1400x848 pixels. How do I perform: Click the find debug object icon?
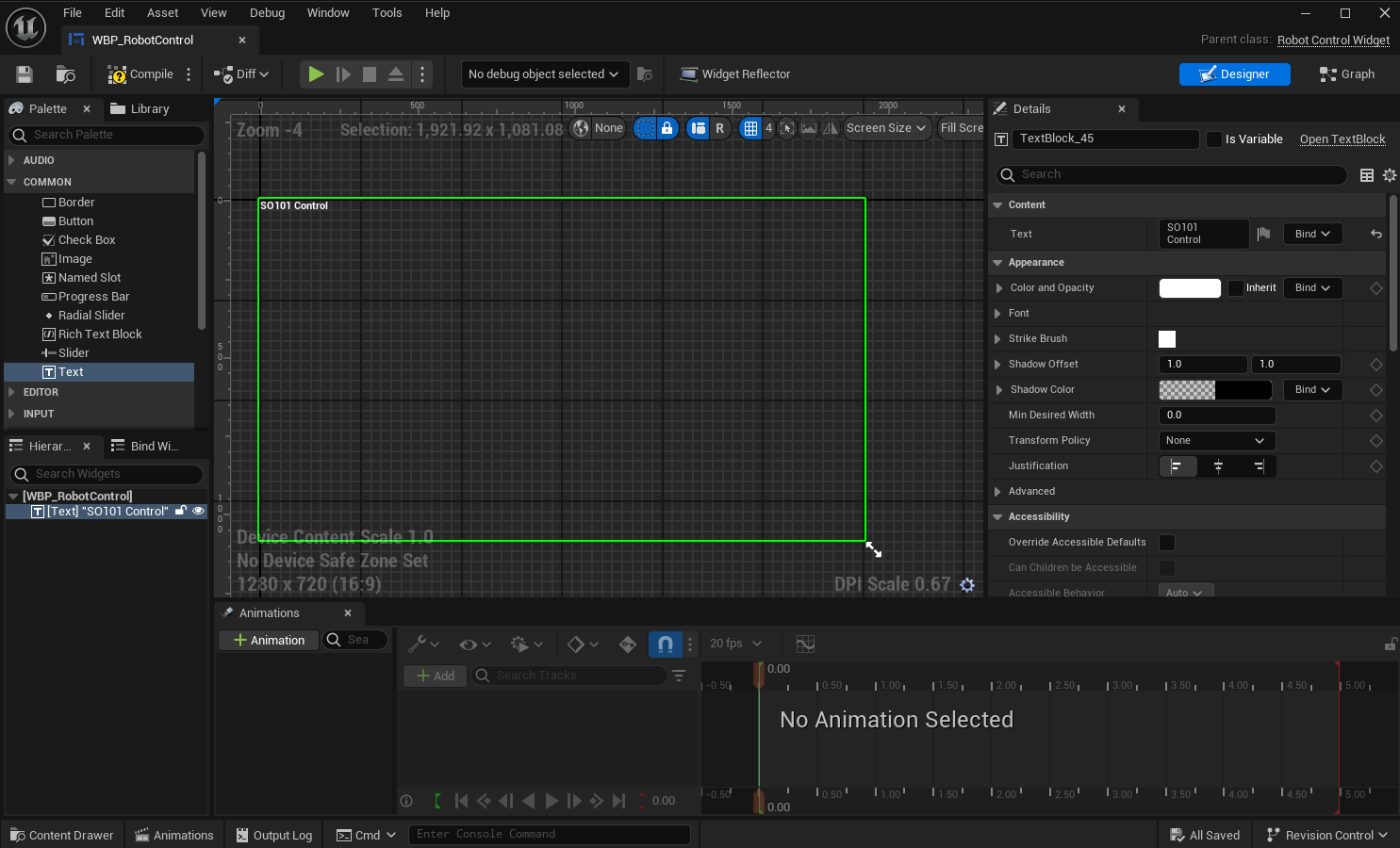point(645,74)
